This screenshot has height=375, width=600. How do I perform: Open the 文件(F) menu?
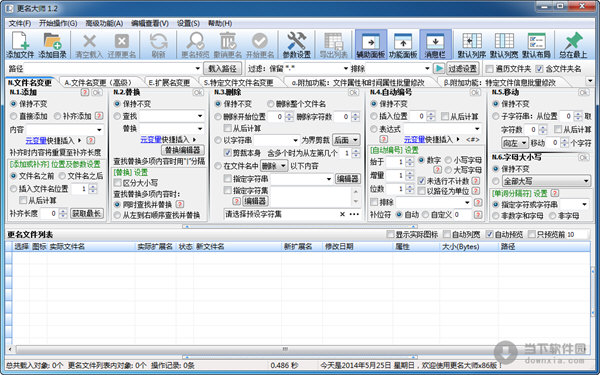[20, 23]
